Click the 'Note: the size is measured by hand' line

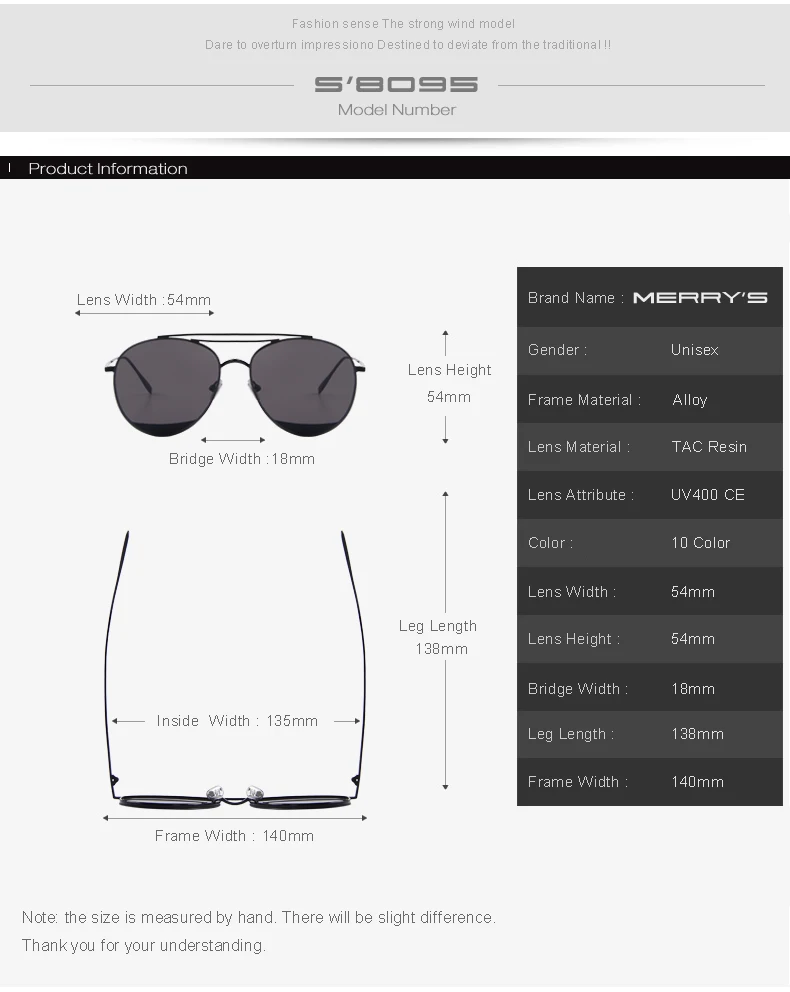tap(259, 918)
